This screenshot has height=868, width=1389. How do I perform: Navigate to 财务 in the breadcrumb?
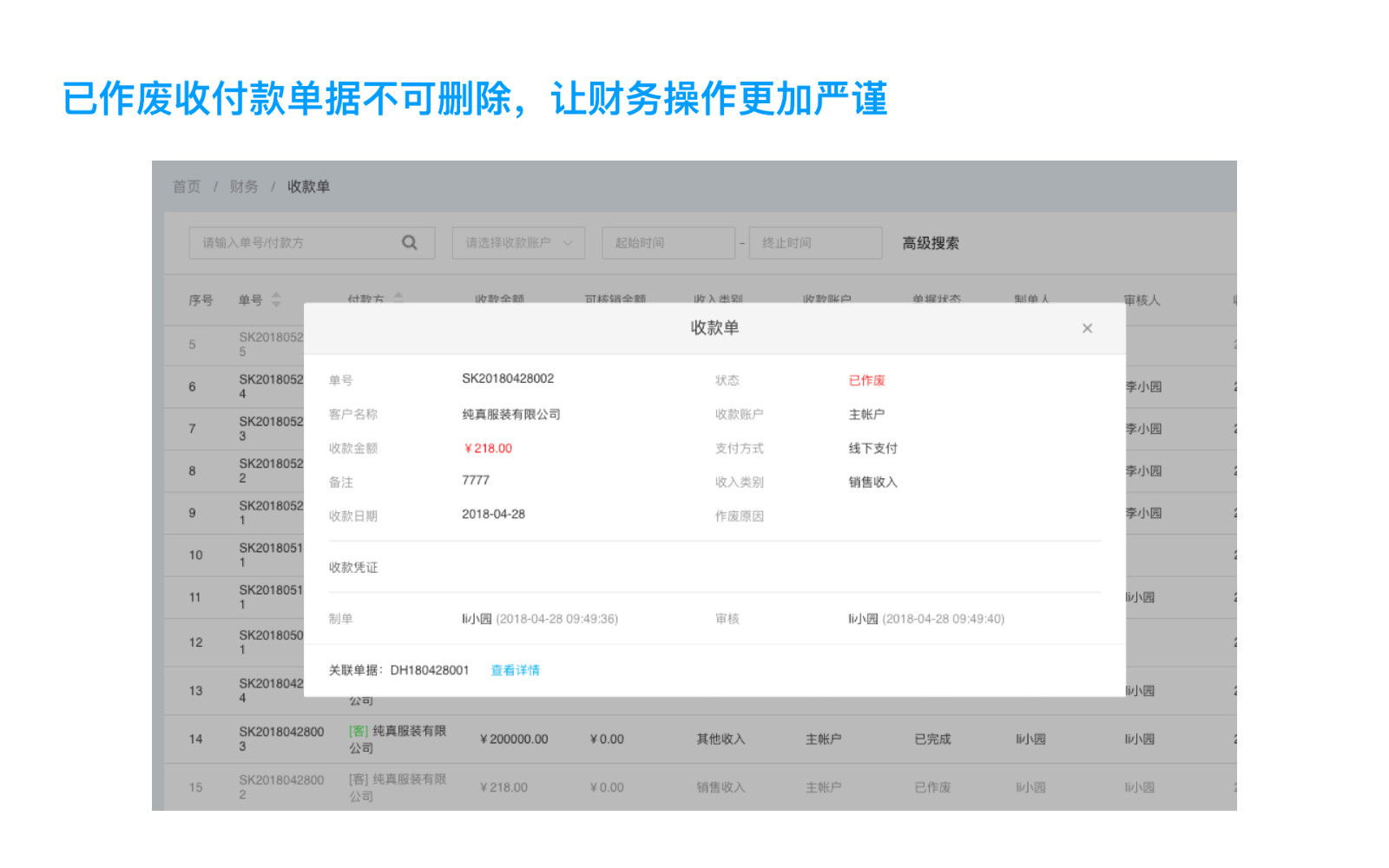pyautogui.click(x=244, y=187)
